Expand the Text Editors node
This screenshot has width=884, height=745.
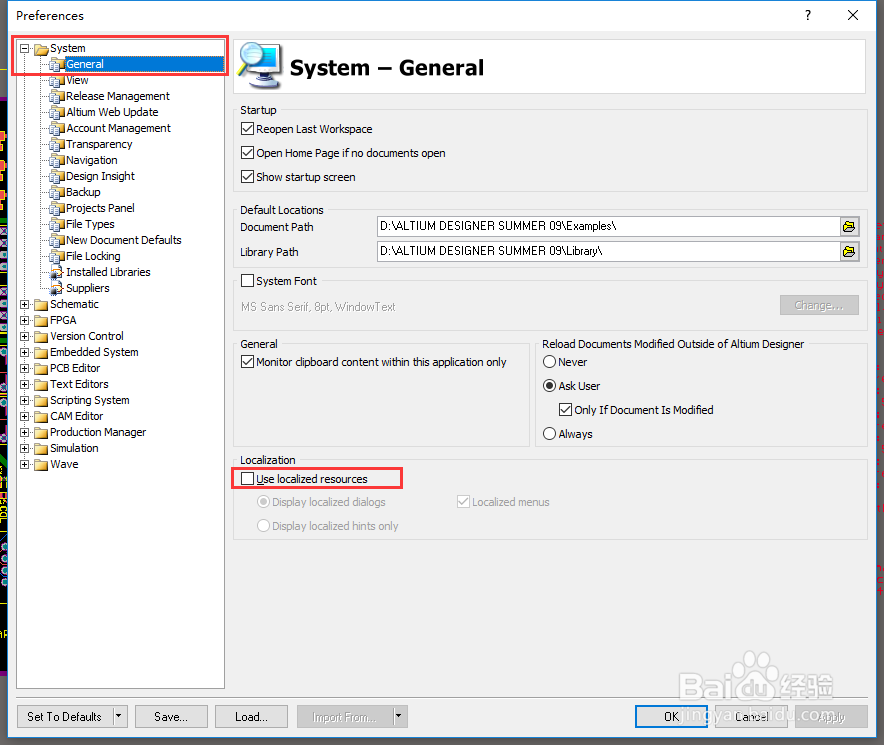[x=24, y=385]
